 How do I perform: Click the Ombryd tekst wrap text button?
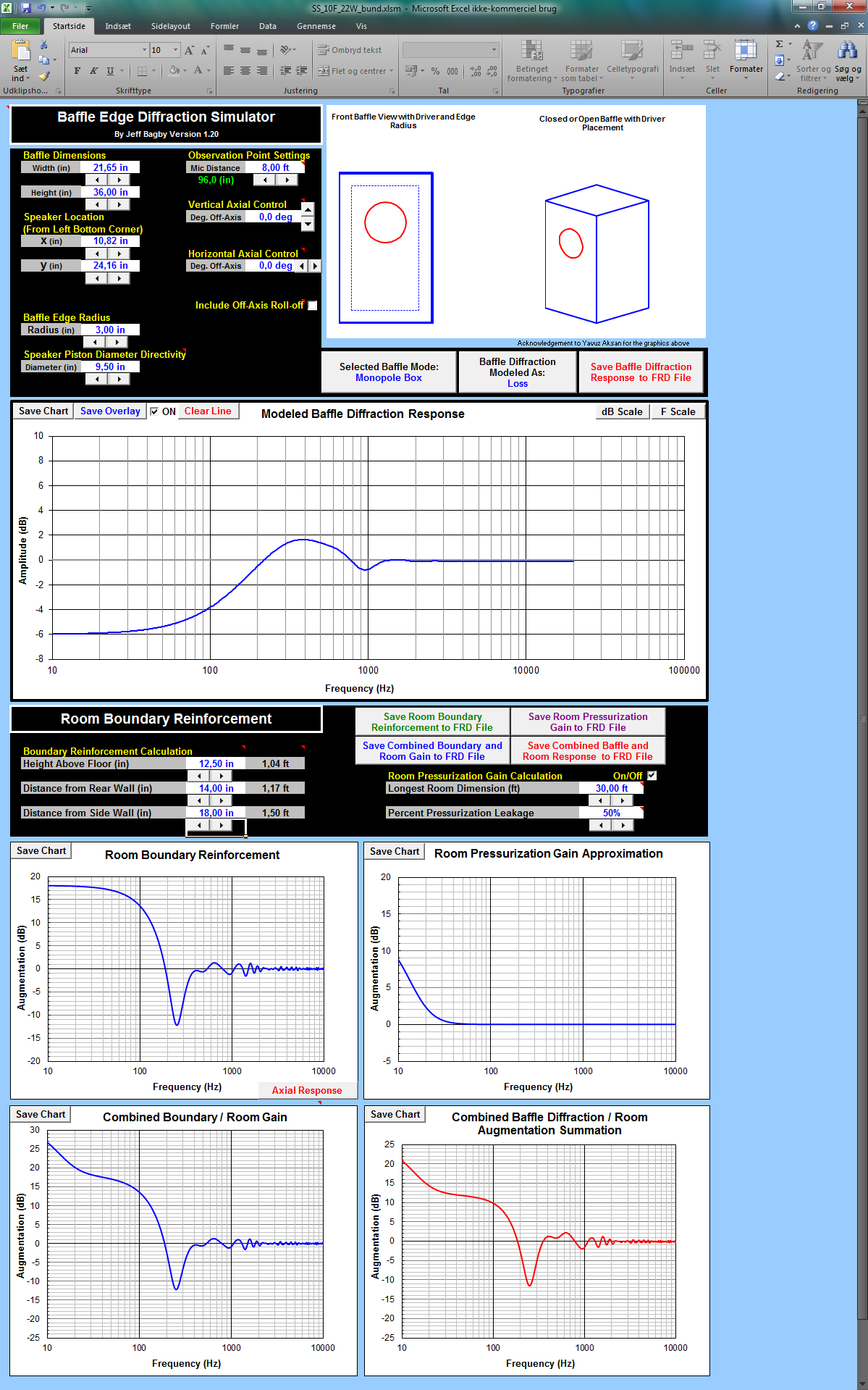[350, 50]
